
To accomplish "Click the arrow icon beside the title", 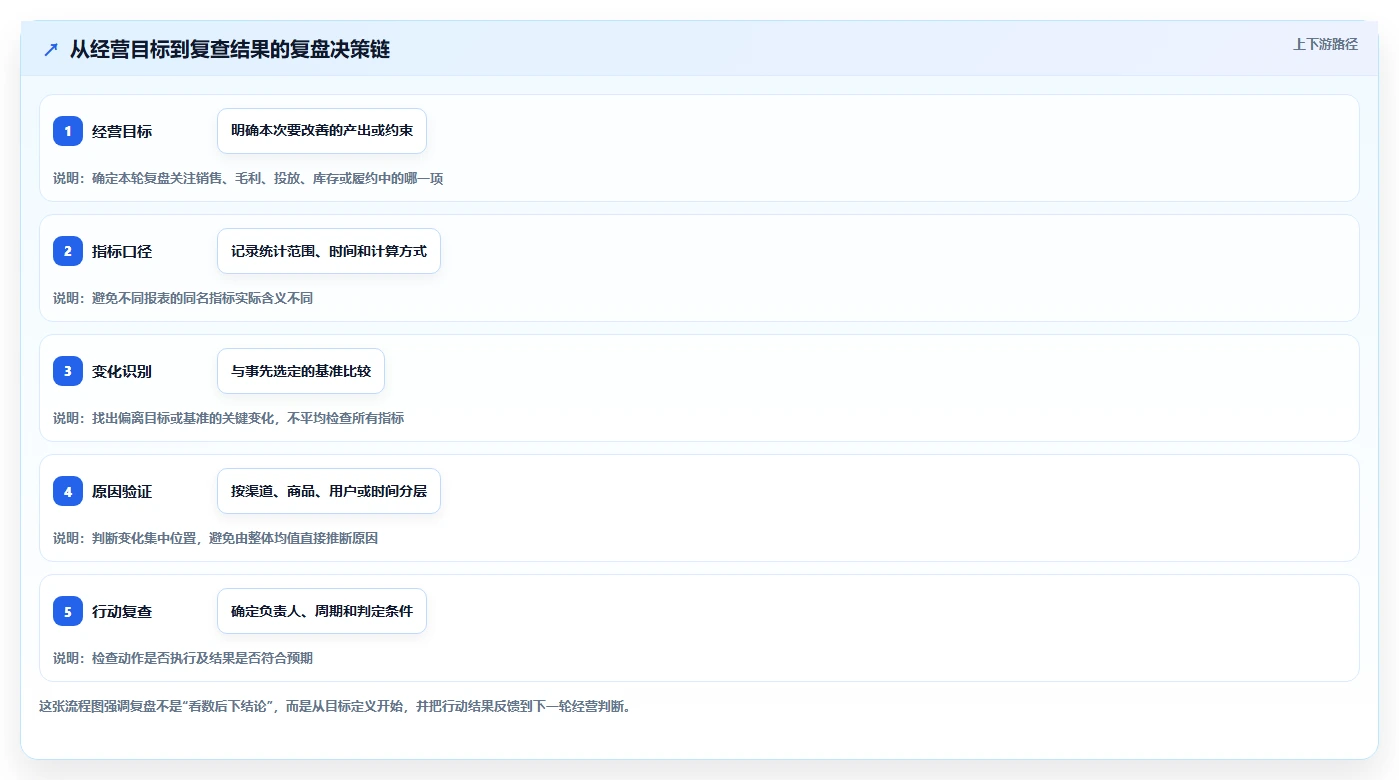I will 51,50.
